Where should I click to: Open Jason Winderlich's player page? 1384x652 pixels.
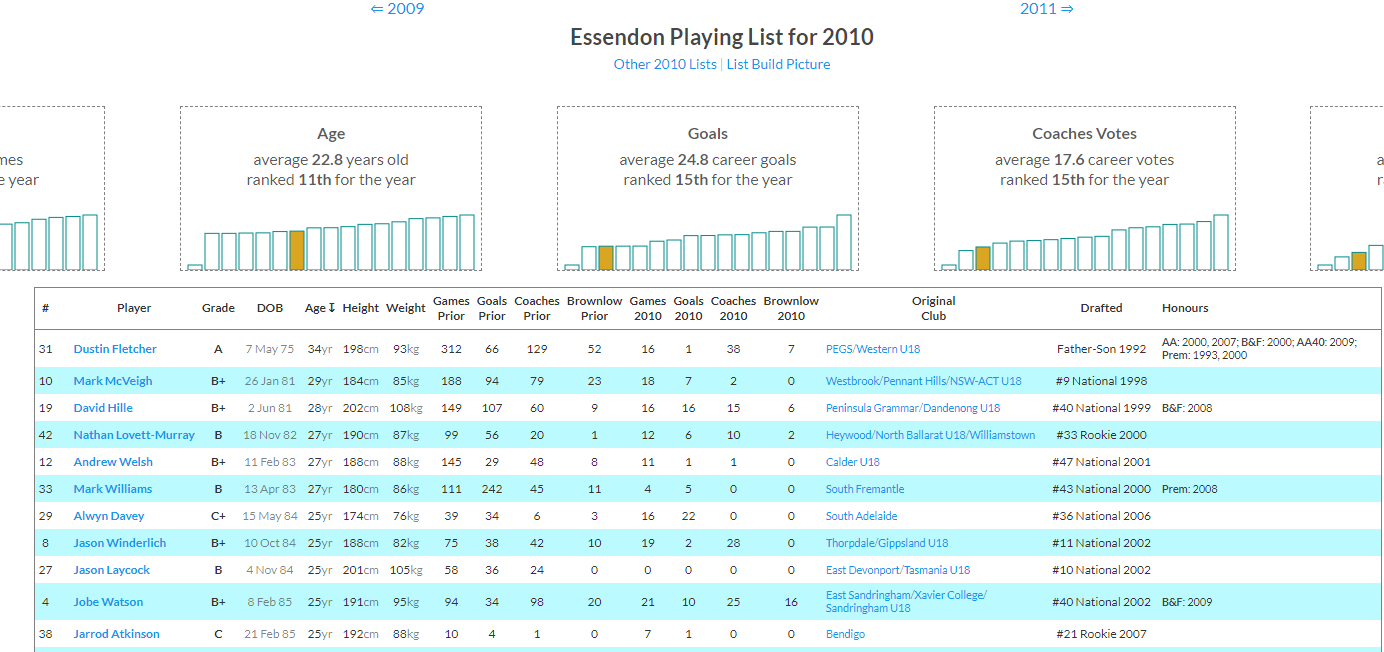pyautogui.click(x=120, y=543)
